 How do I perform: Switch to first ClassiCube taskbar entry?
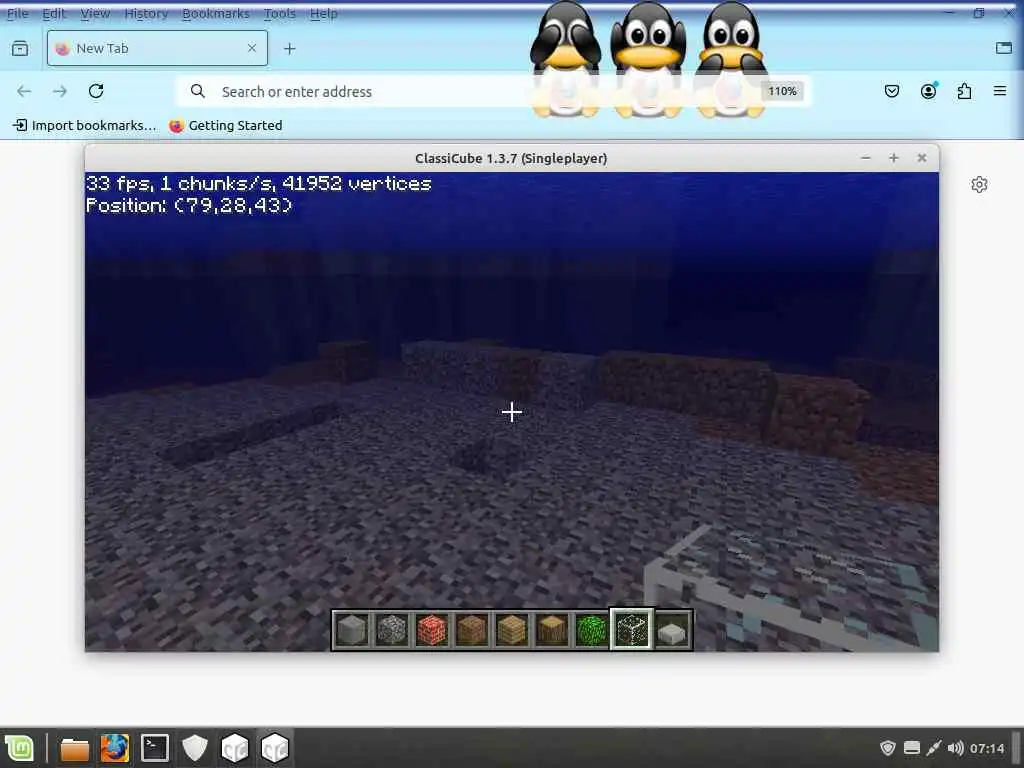pyautogui.click(x=234, y=748)
